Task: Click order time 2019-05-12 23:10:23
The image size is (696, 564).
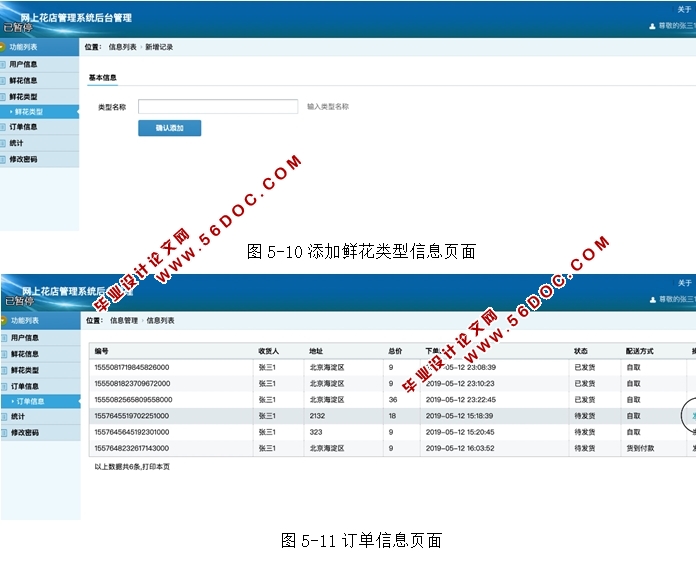Action: pyautogui.click(x=460, y=383)
